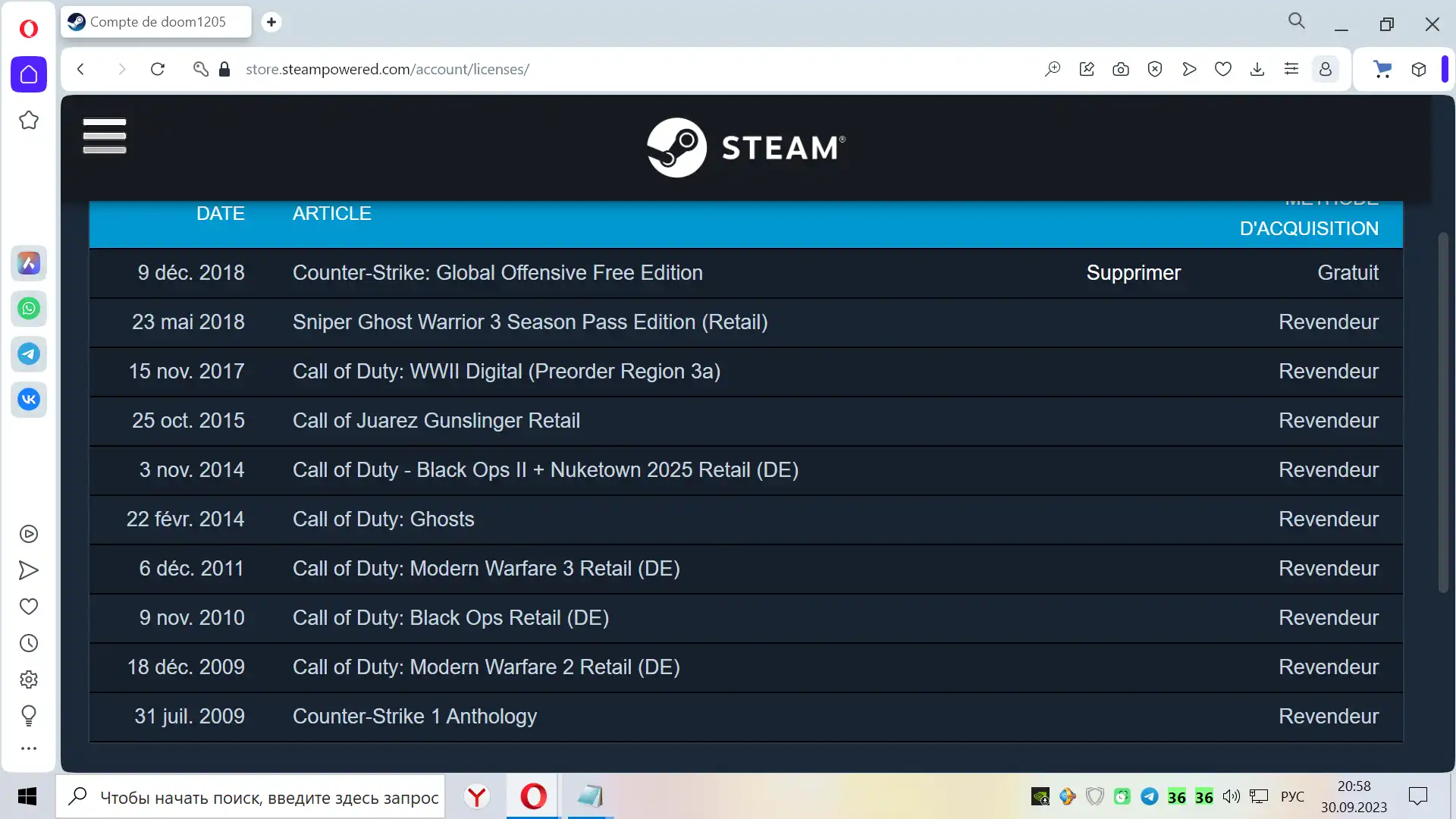Click the page vertical scrollbar thumb
This screenshot has width=1456, height=819.
pyautogui.click(x=1443, y=413)
